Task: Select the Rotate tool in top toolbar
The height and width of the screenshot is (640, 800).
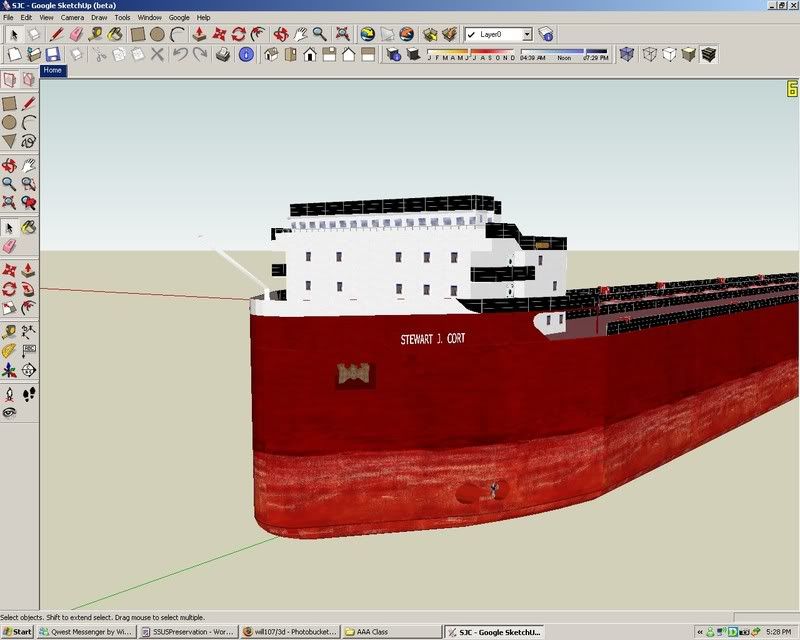Action: (239, 34)
